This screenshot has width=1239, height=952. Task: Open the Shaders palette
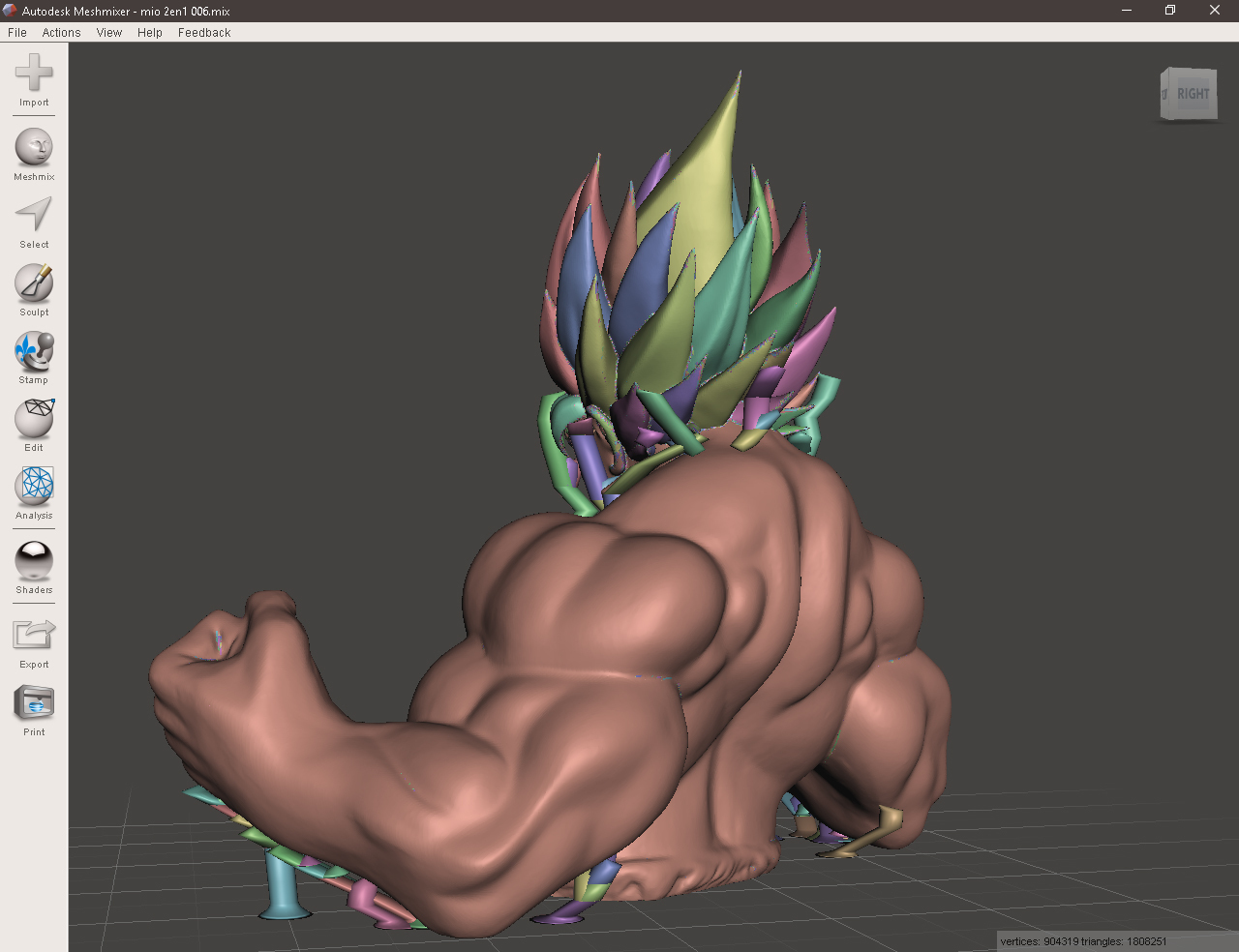click(34, 561)
